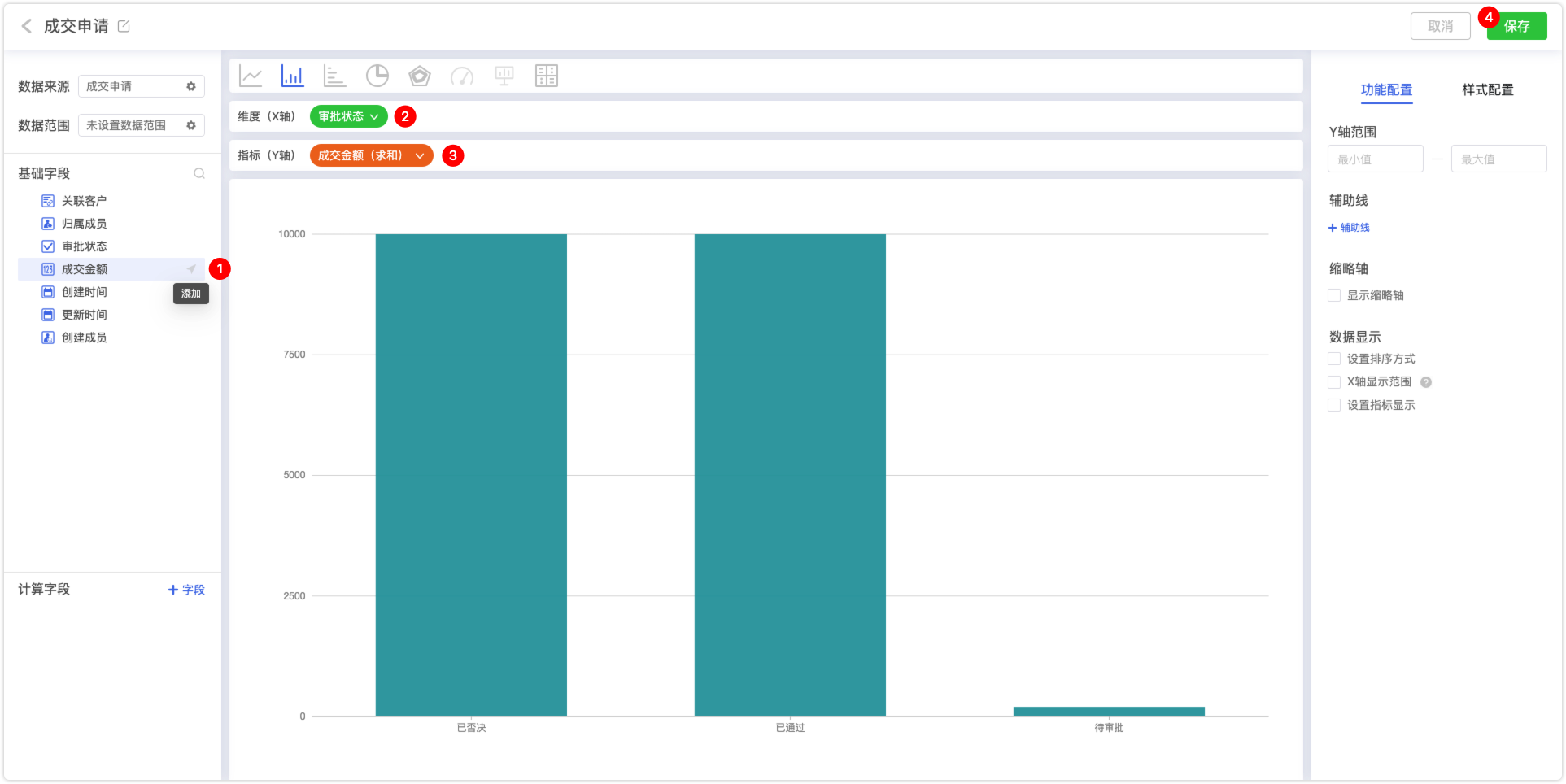Add an auxiliary line via + 辅助线
Screen dimensions: 1566x784
[1349, 228]
